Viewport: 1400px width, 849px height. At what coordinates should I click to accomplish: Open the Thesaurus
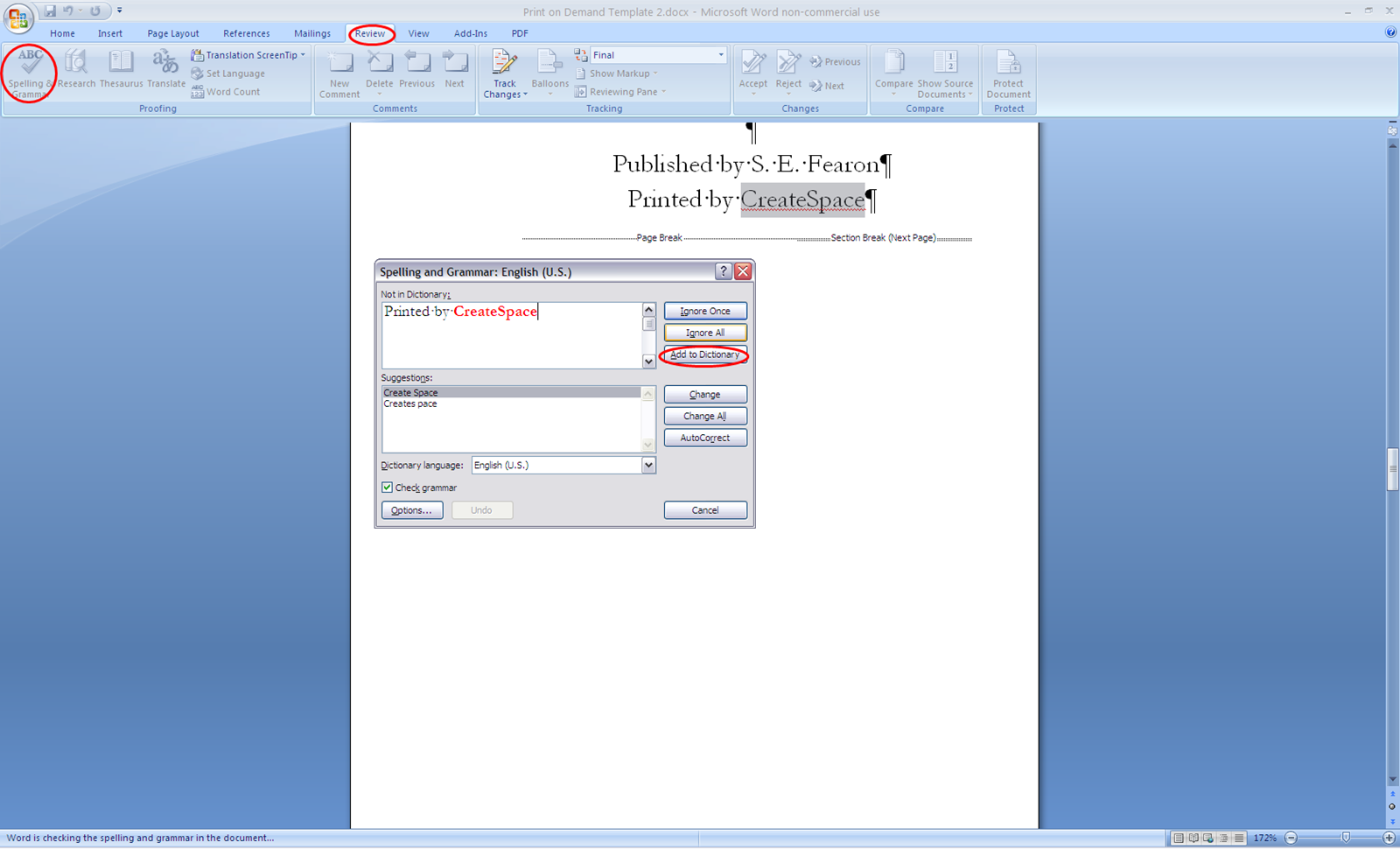point(120,70)
